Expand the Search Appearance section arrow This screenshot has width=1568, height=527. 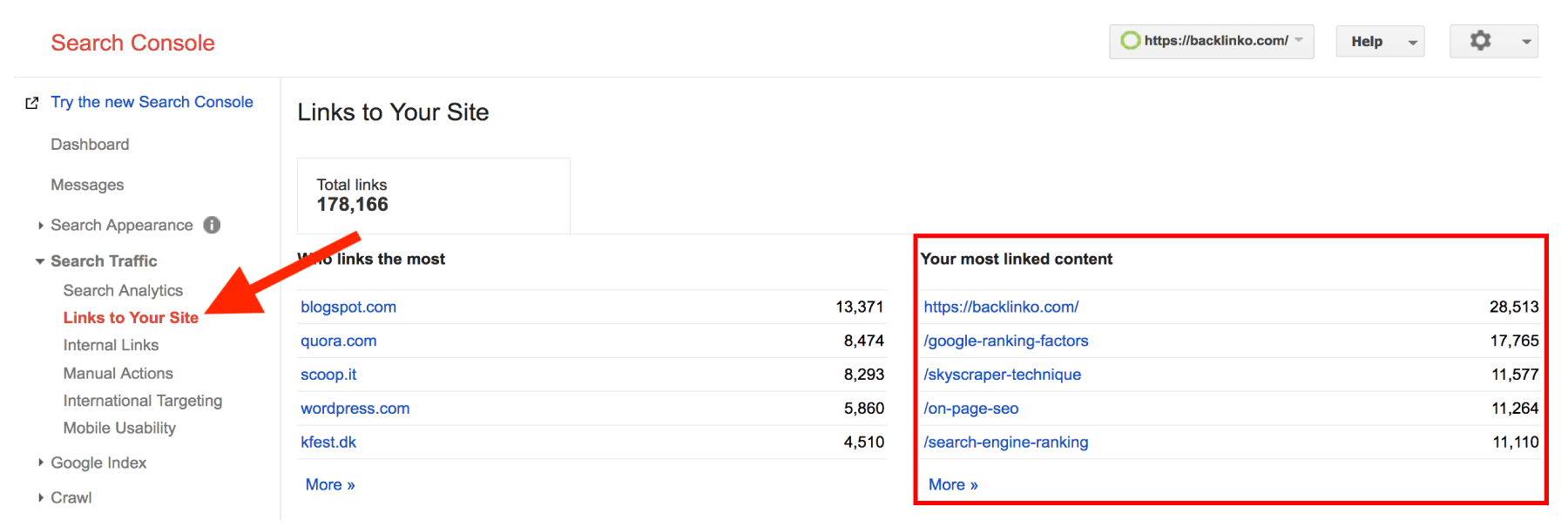[40, 226]
